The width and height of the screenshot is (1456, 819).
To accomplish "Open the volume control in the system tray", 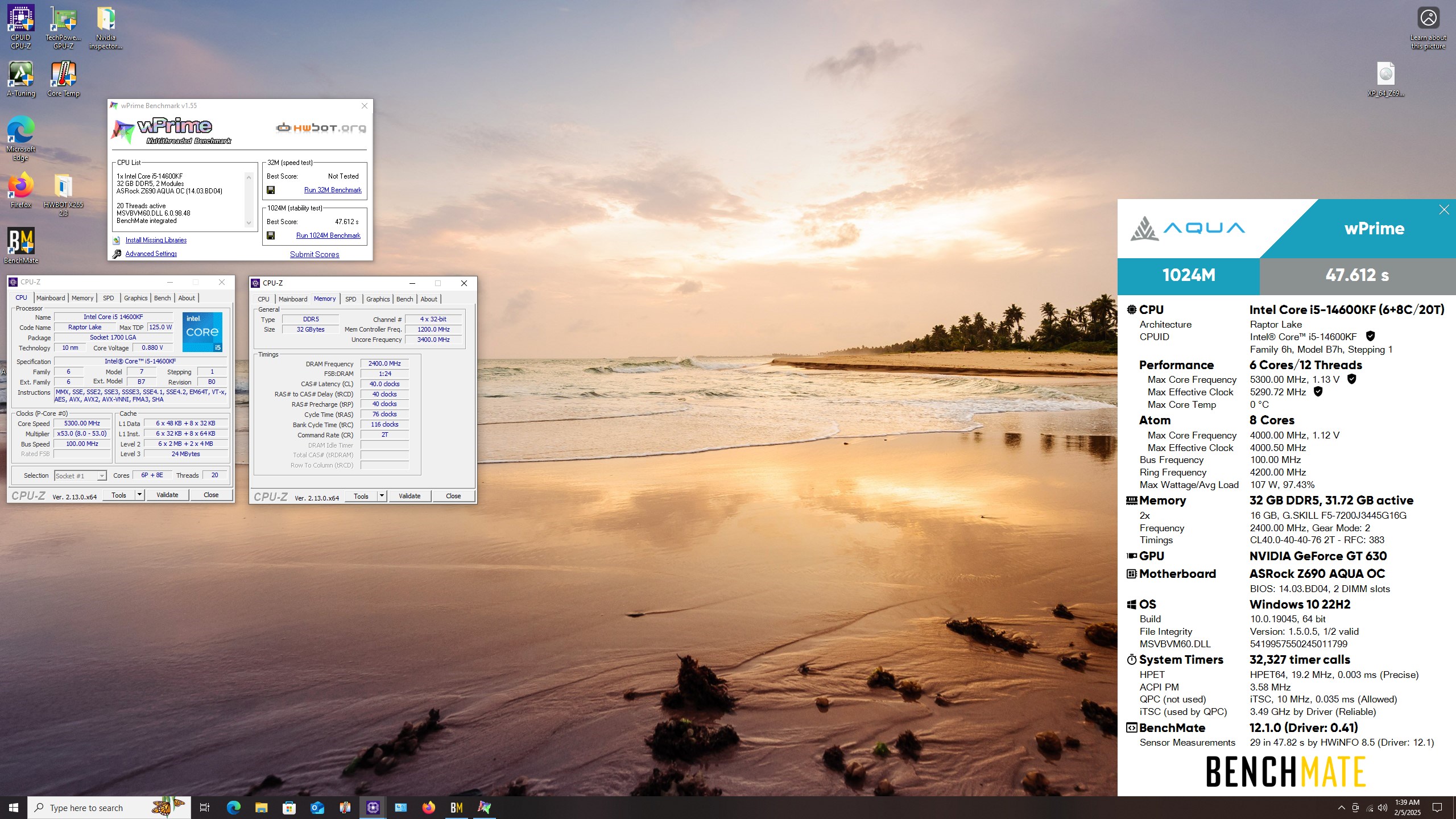I will tap(1383, 808).
